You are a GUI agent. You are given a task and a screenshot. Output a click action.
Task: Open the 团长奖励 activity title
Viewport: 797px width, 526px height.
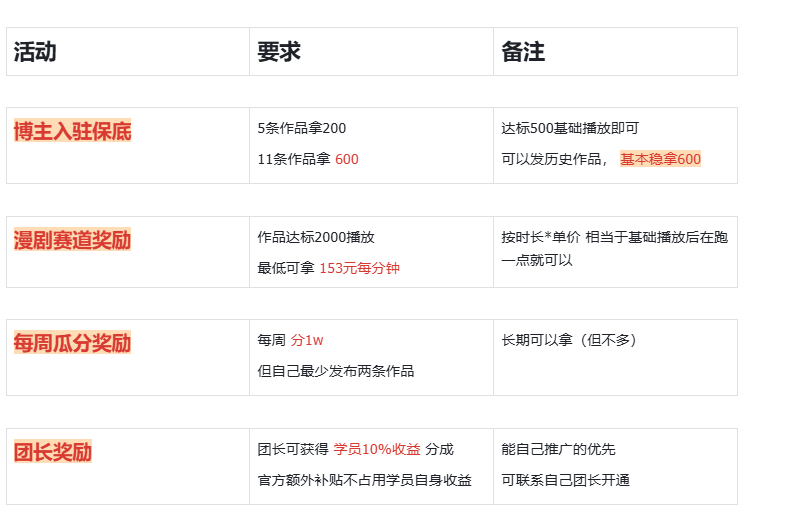pyautogui.click(x=53, y=452)
